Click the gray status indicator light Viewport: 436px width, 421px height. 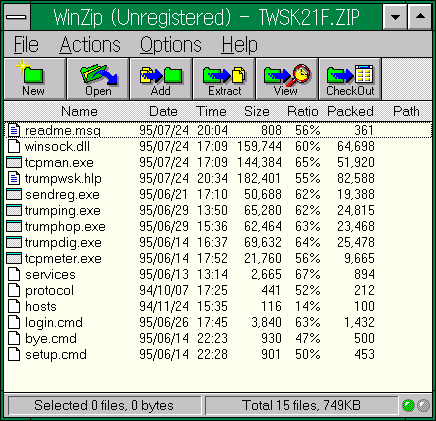point(423,406)
